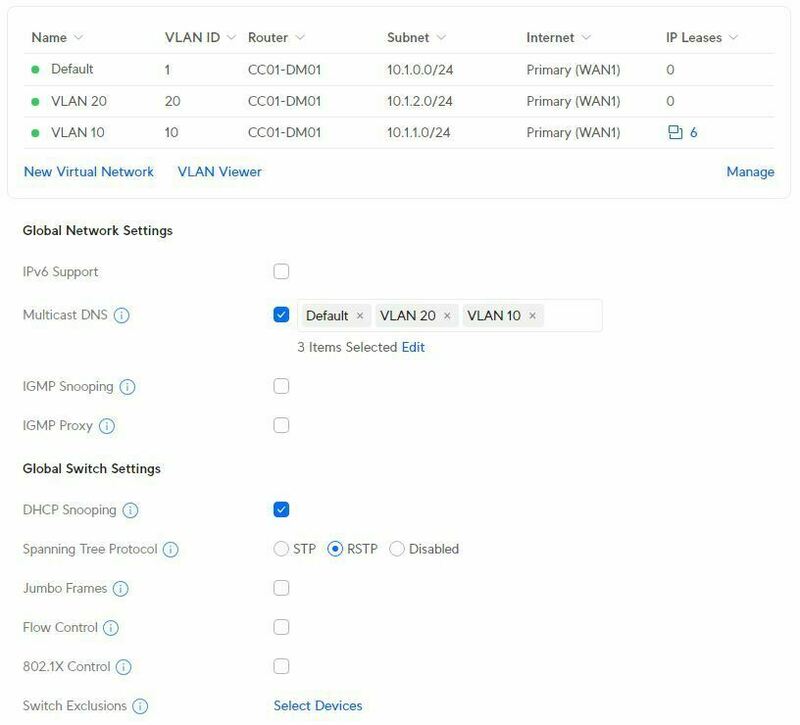Disable DHCP Snooping

coord(281,509)
